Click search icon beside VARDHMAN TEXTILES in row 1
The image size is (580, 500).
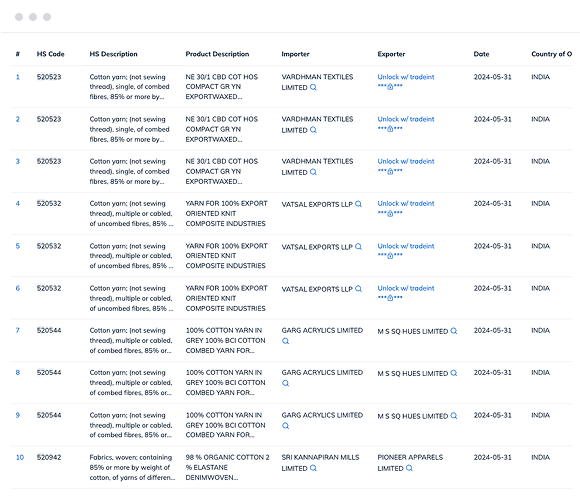pyautogui.click(x=313, y=87)
